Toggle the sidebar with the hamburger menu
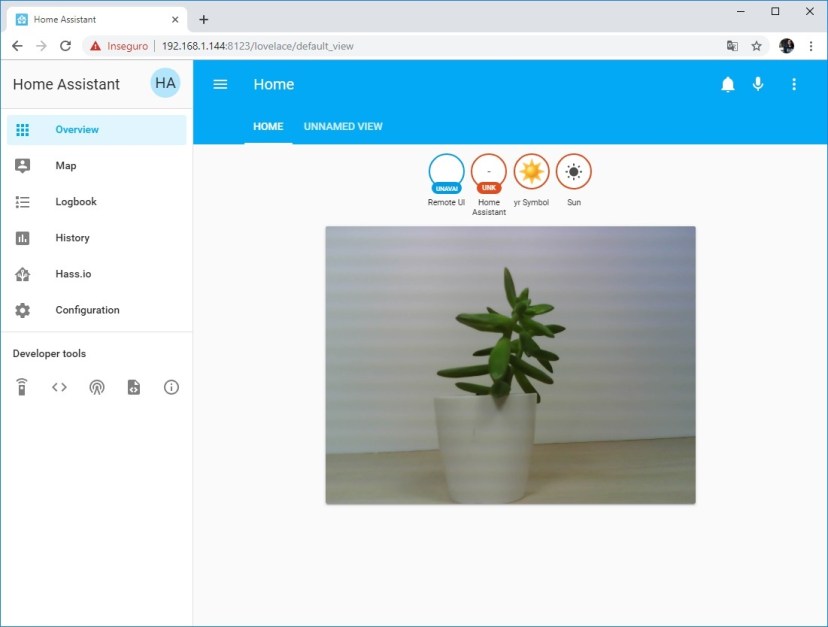 click(x=220, y=84)
